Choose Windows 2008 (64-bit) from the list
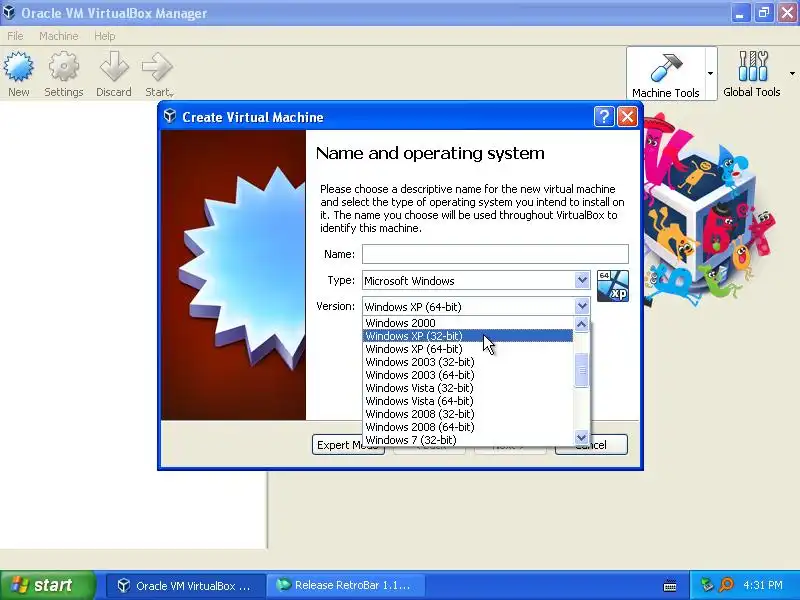 [468, 427]
